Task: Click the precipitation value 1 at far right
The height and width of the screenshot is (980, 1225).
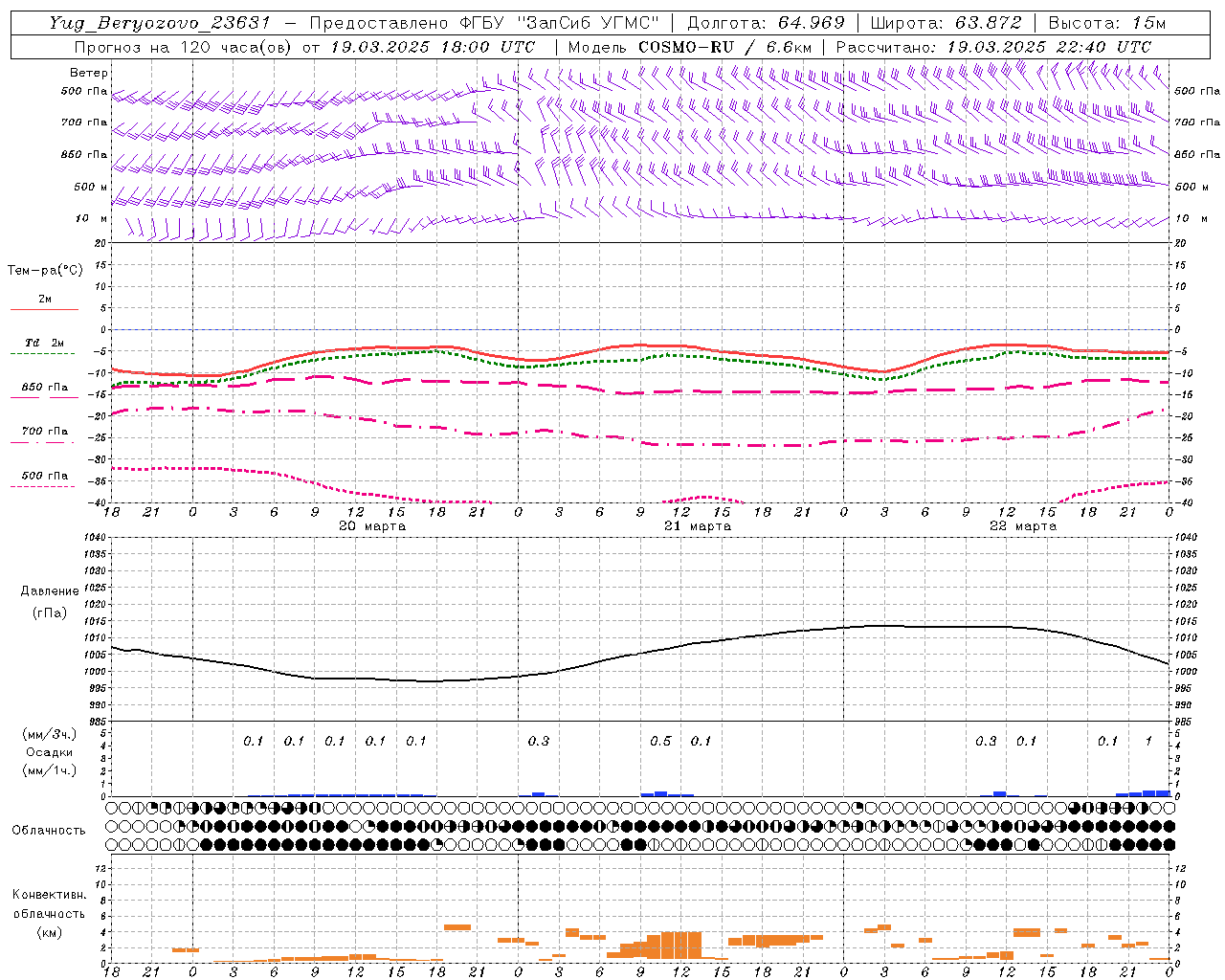Action: click(x=1148, y=742)
